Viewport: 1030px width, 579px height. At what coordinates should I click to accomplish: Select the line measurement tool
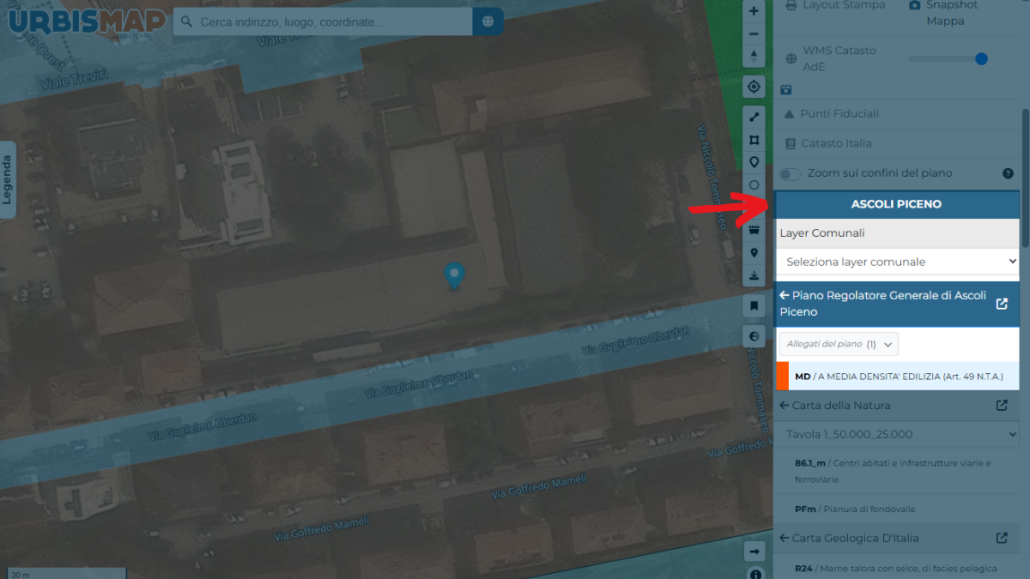pos(753,117)
